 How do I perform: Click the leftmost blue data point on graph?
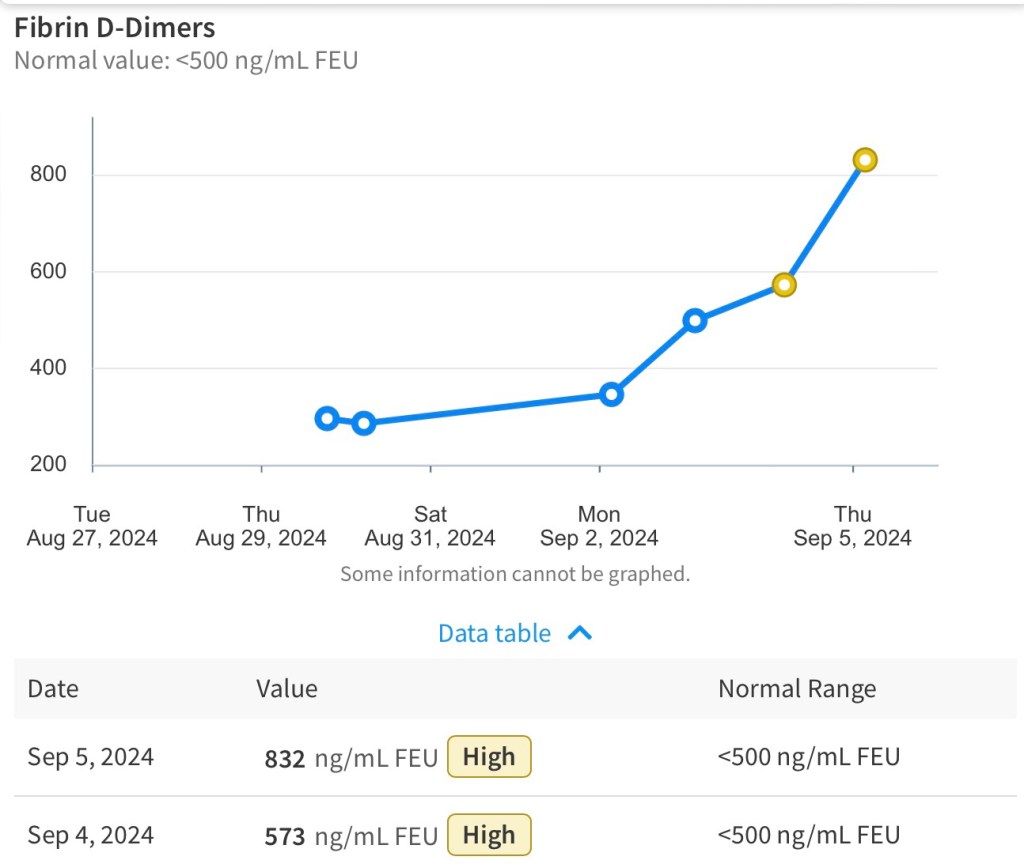pyautogui.click(x=326, y=419)
